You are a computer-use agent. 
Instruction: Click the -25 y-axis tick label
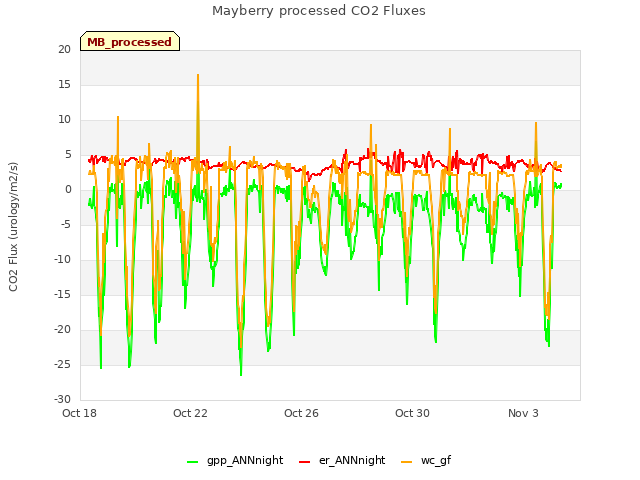pos(62,364)
